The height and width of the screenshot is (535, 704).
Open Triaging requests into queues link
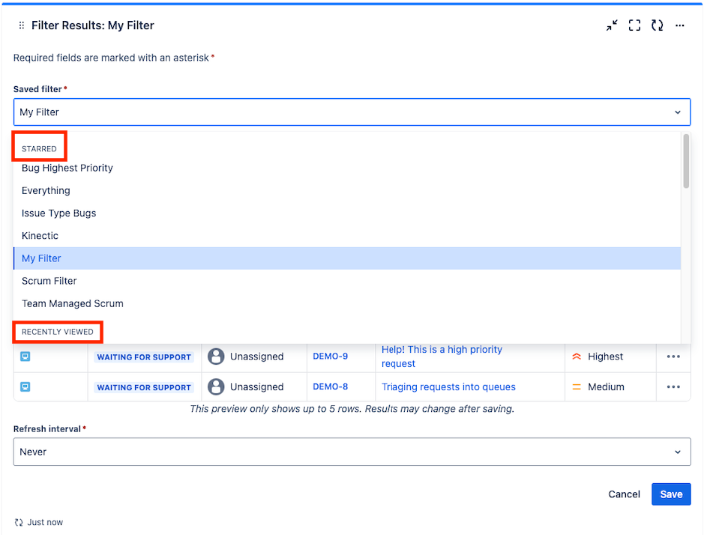point(448,387)
